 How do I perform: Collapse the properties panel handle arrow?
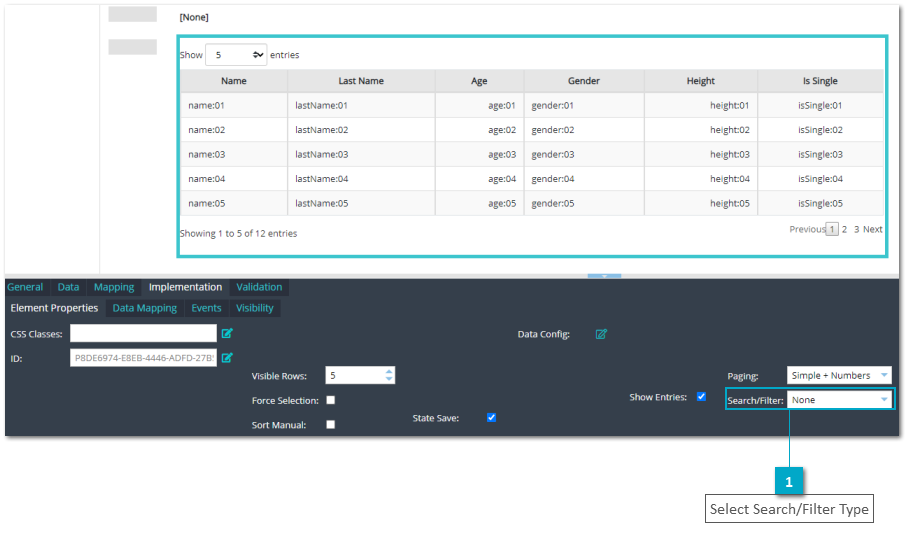click(604, 276)
